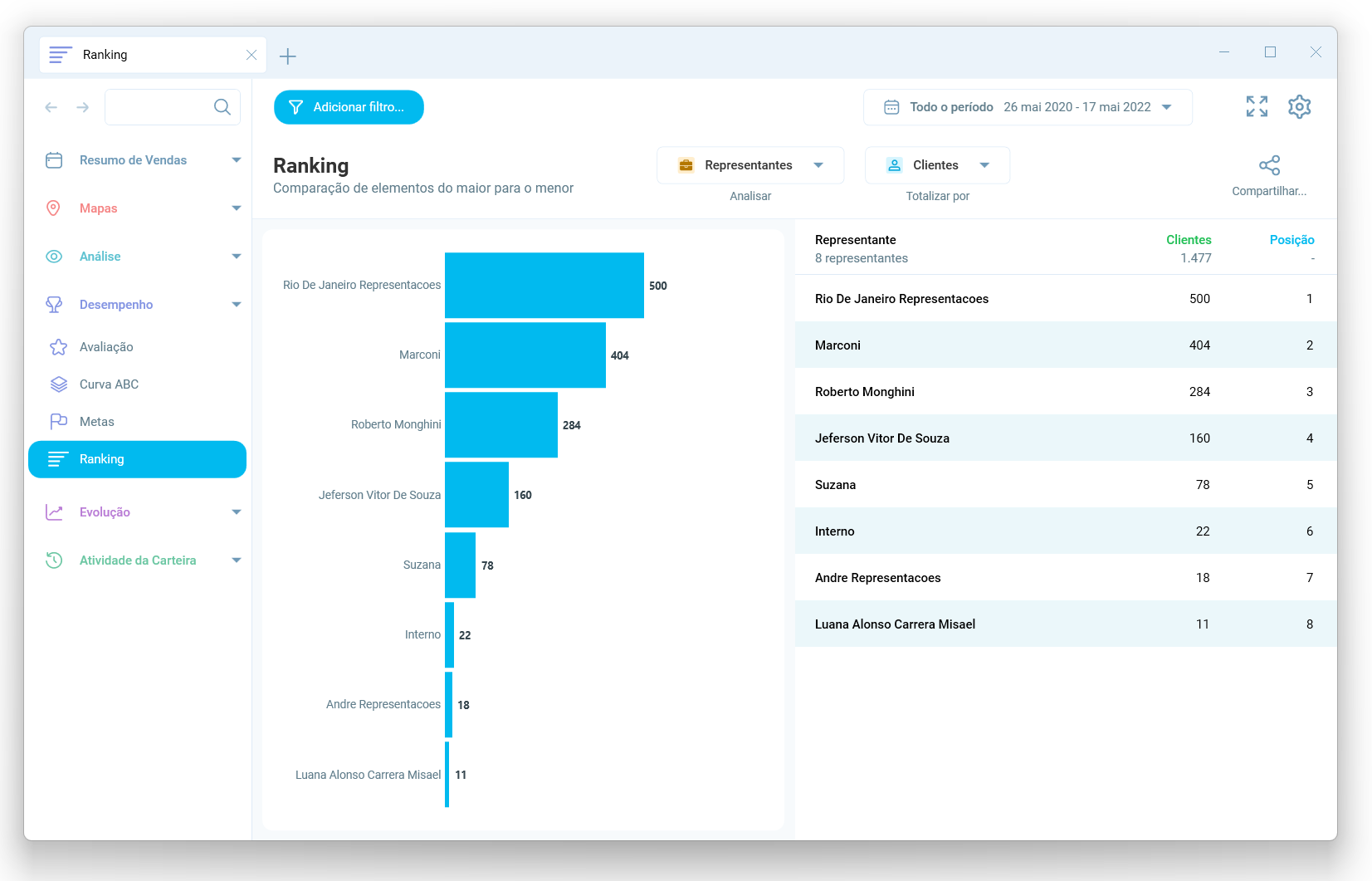Click the forward navigation arrow
This screenshot has height=881, width=1372.
83,107
